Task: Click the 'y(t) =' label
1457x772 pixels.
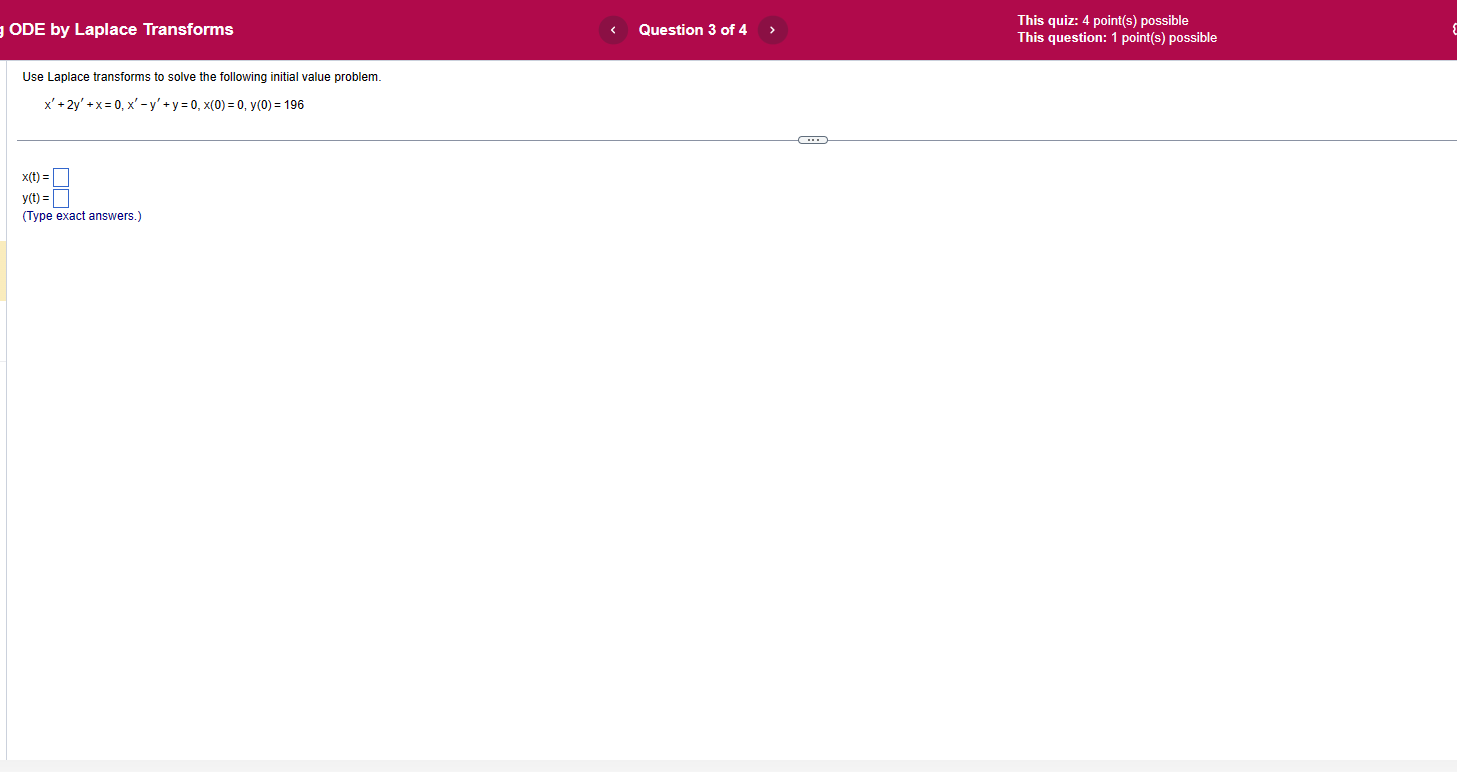Action: 36,198
